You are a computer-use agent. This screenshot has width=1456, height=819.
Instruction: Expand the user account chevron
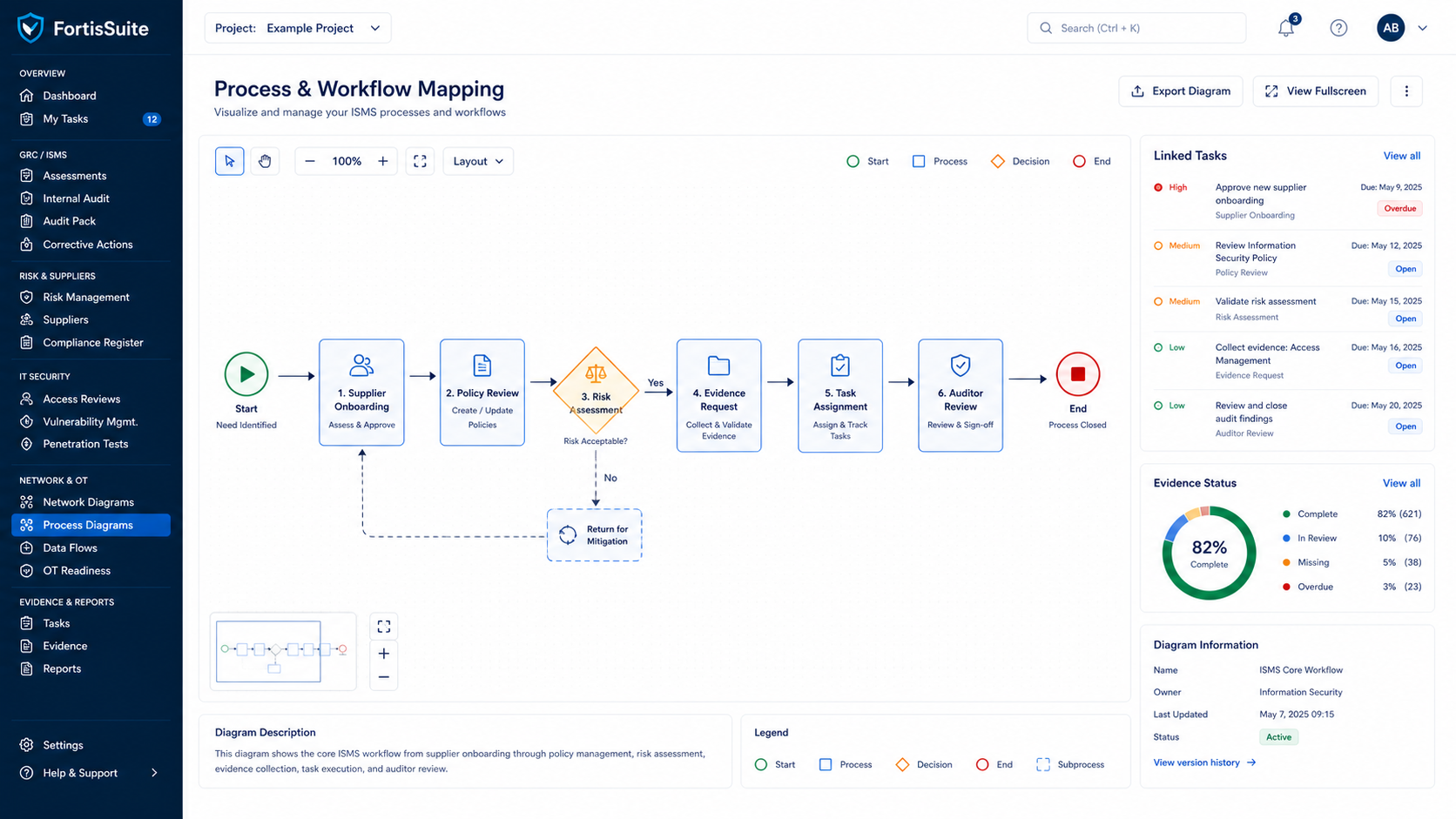[x=1422, y=28]
